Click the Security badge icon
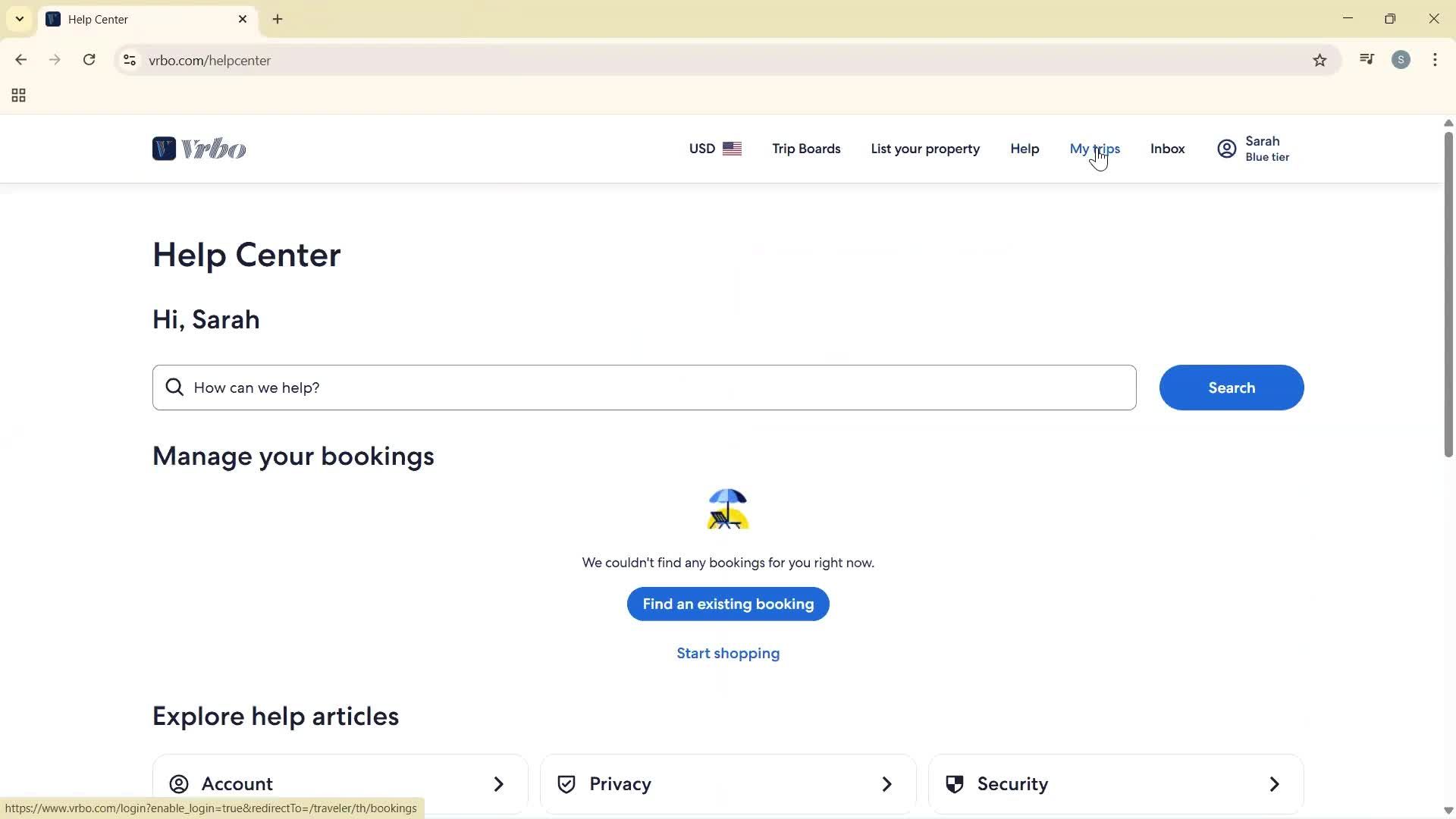Image resolution: width=1456 pixels, height=819 pixels. (x=955, y=784)
